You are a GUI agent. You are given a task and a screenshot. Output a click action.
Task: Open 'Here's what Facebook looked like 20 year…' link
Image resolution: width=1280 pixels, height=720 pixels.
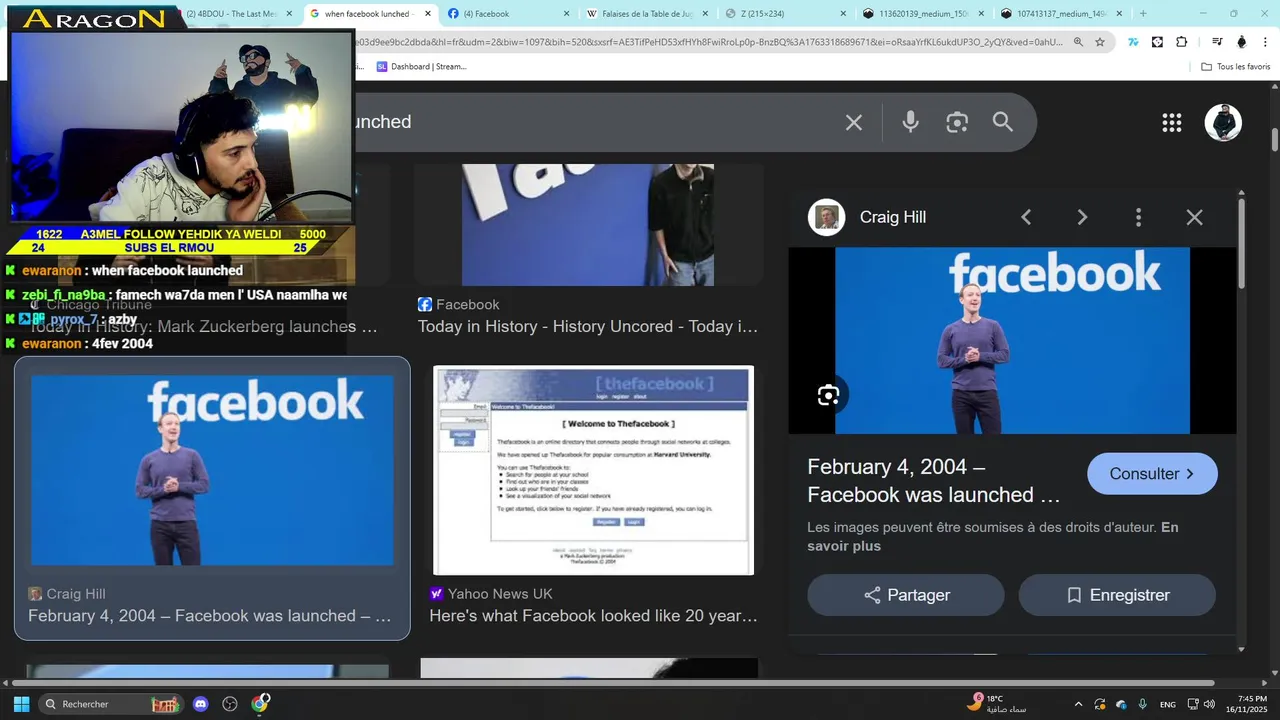click(x=593, y=616)
